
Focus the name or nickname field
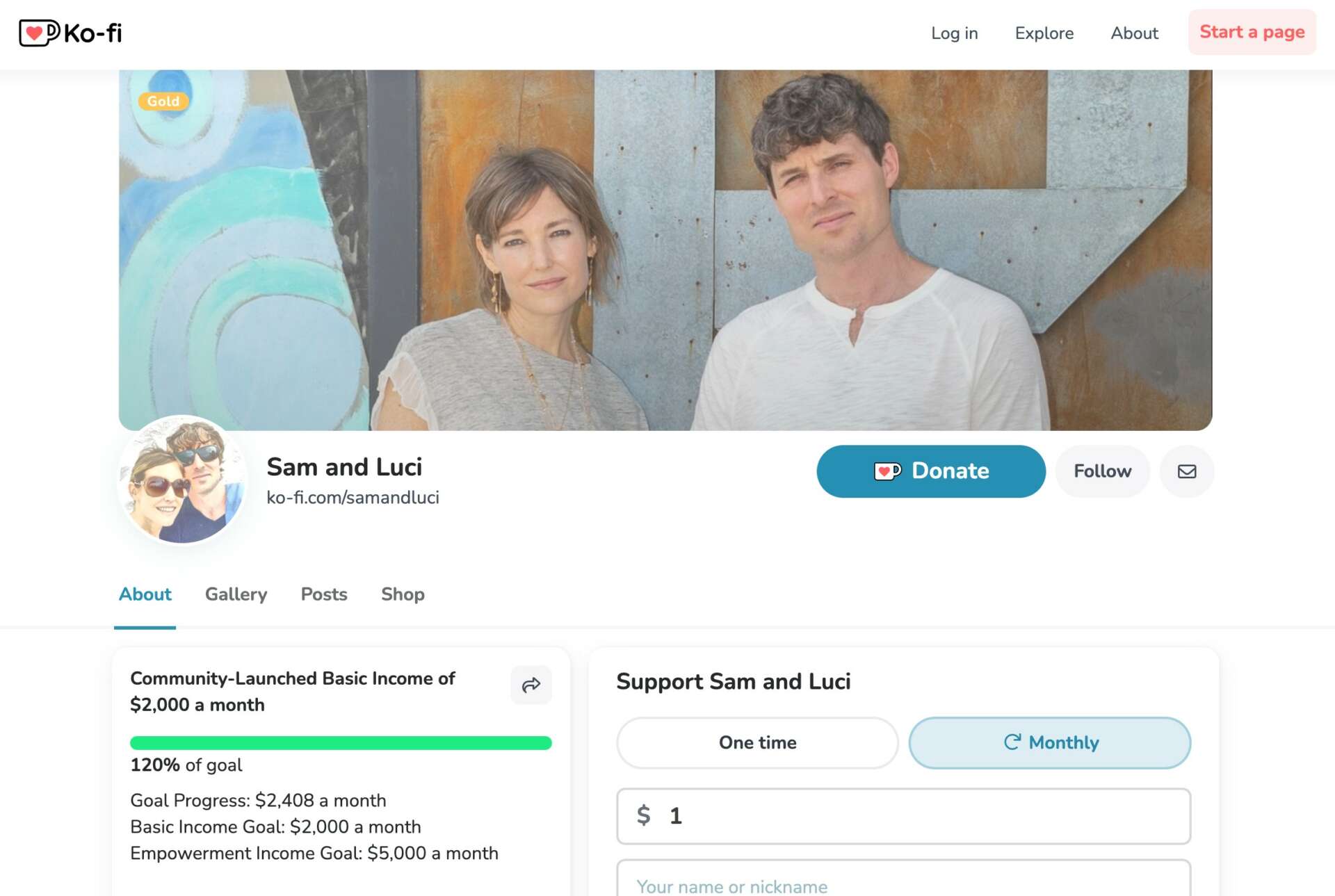coord(904,884)
